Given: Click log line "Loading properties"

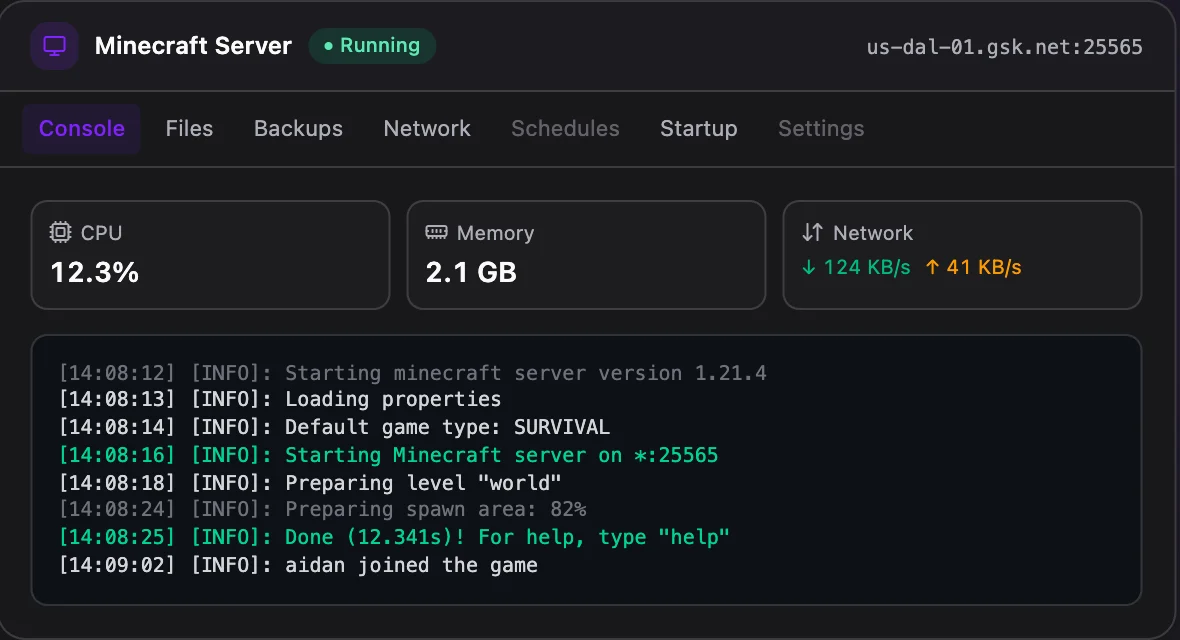Looking at the screenshot, I should [x=280, y=399].
